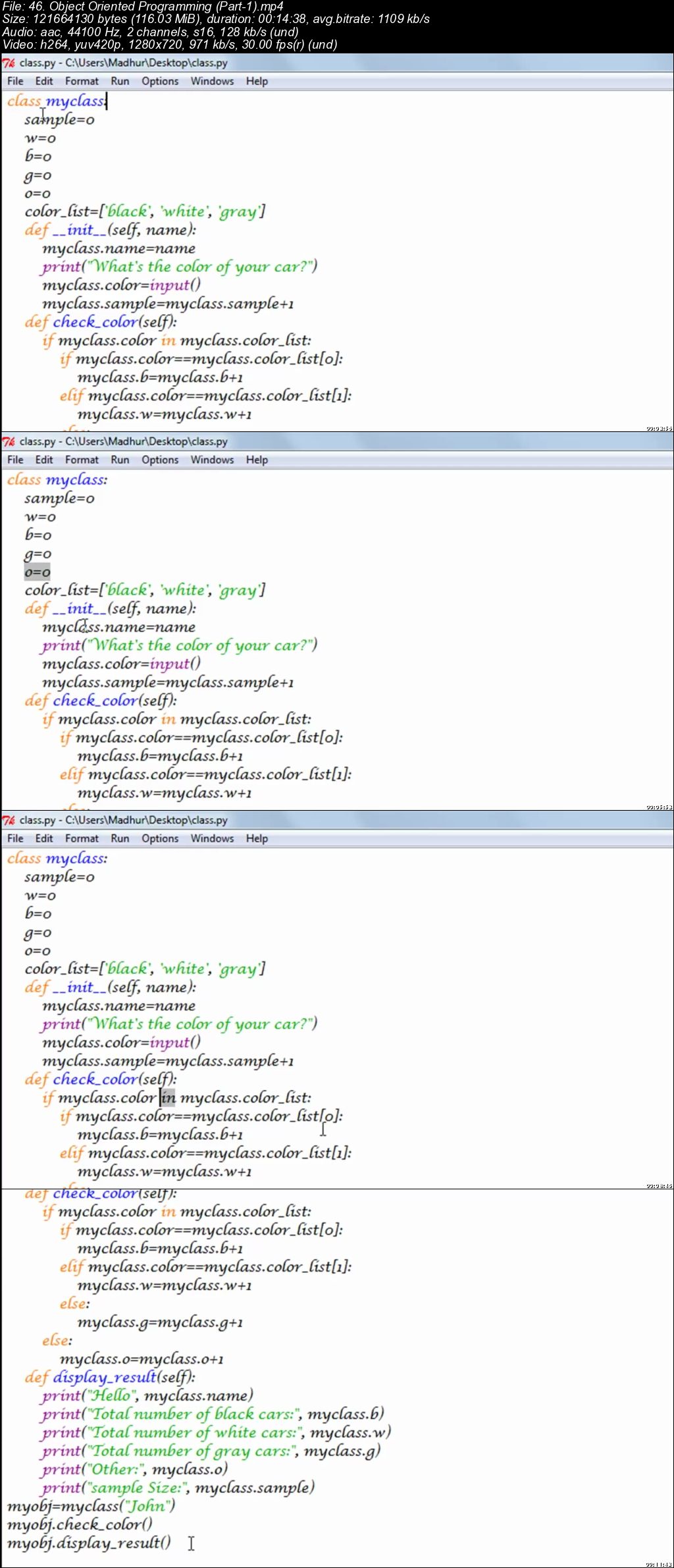674x1568 pixels.
Task: Click the print("Other:", myclass.o) line
Action: point(135,1469)
